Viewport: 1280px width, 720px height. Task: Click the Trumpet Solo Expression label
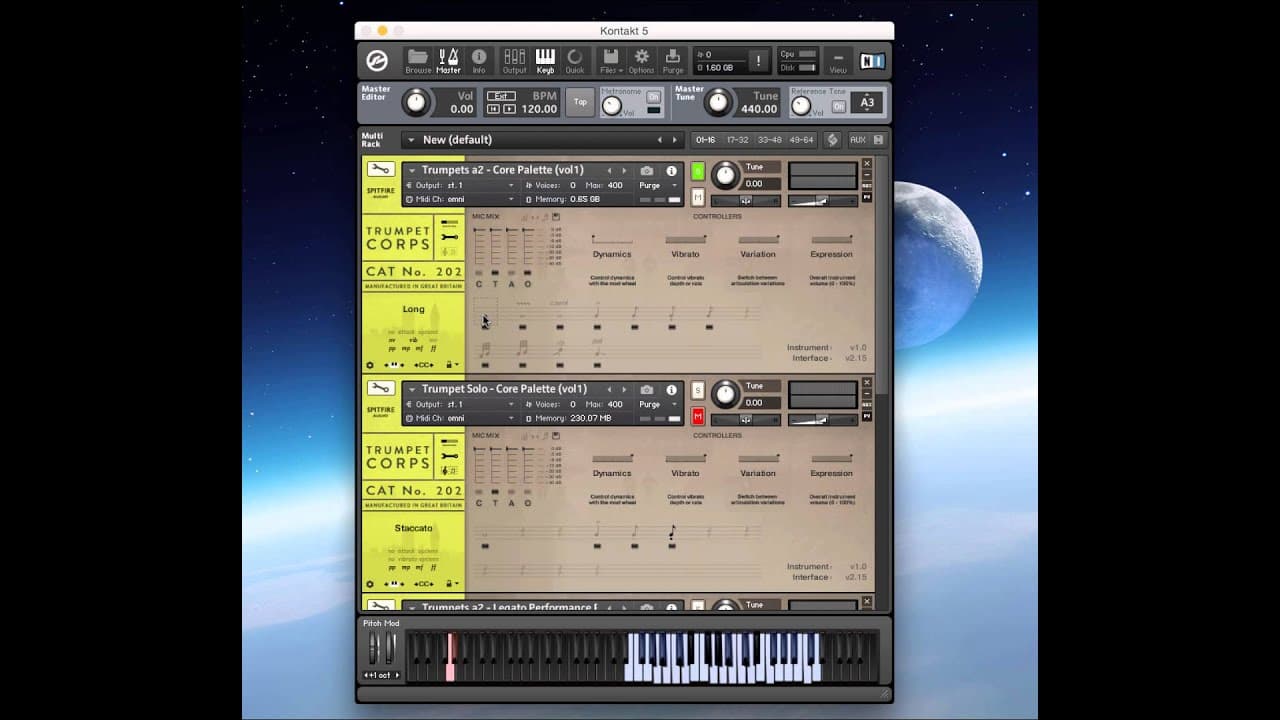831,473
